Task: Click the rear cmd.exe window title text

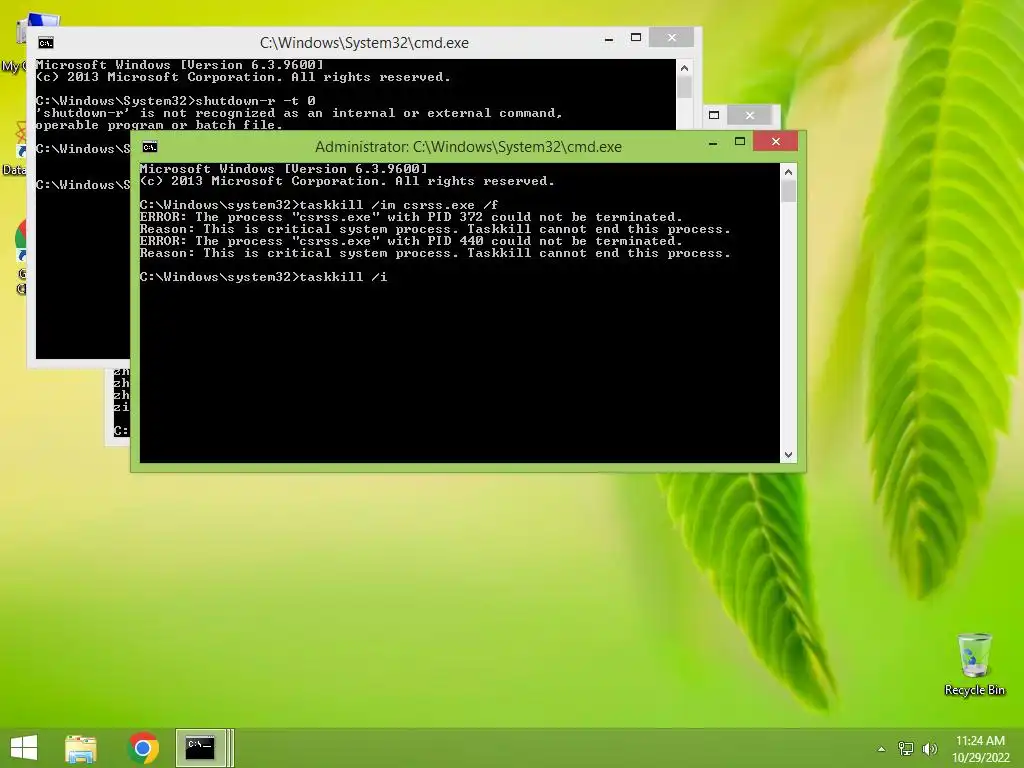Action: (x=364, y=43)
